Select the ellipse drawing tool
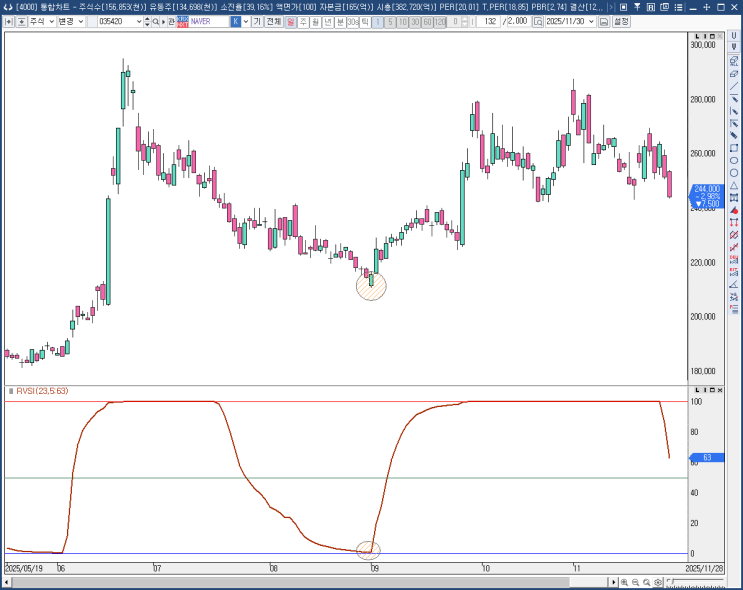Image resolution: width=743 pixels, height=590 pixels. tap(734, 160)
